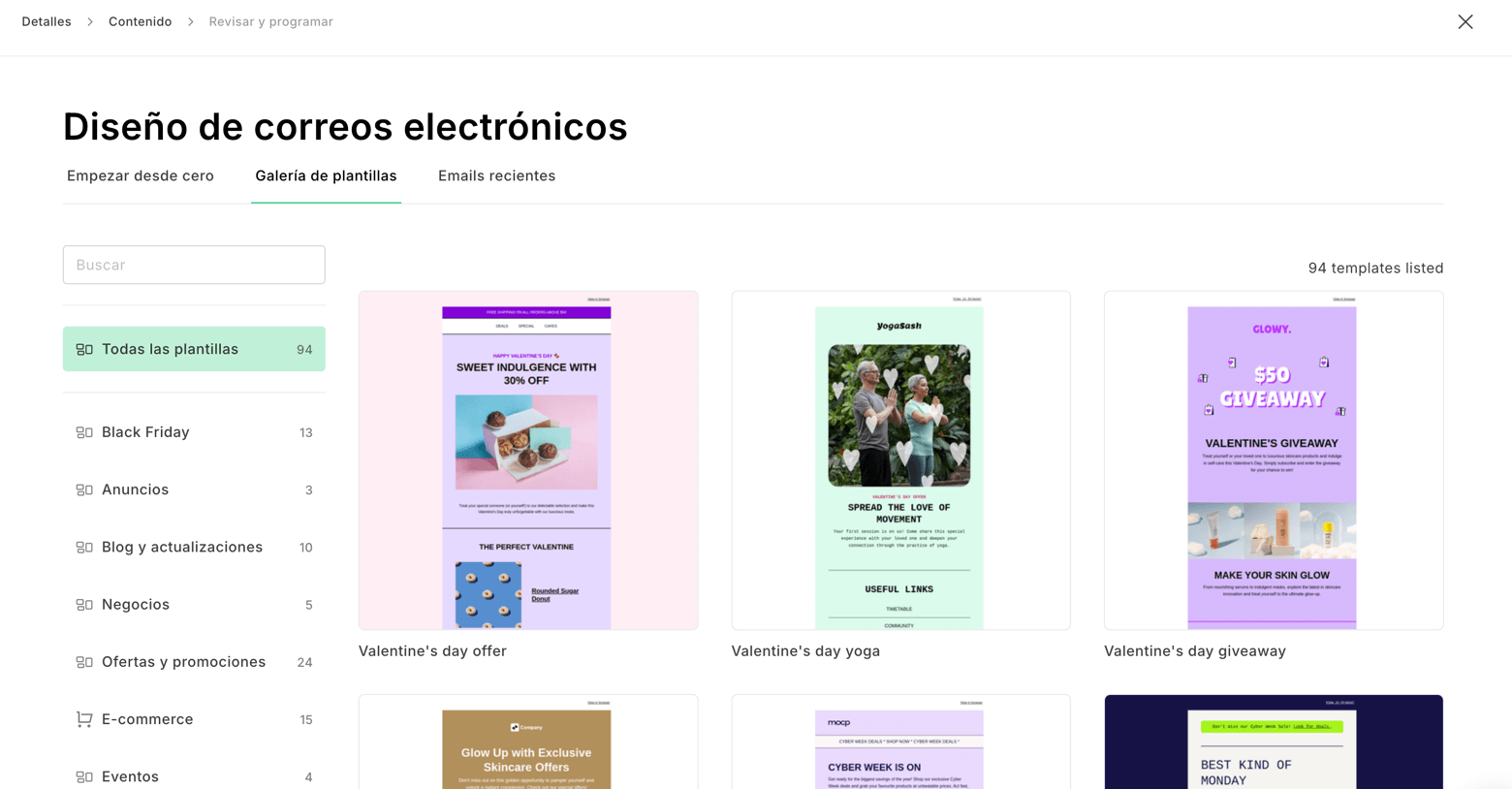Click the Eventos category icon
Viewport: 1512px width, 789px height.
84,776
